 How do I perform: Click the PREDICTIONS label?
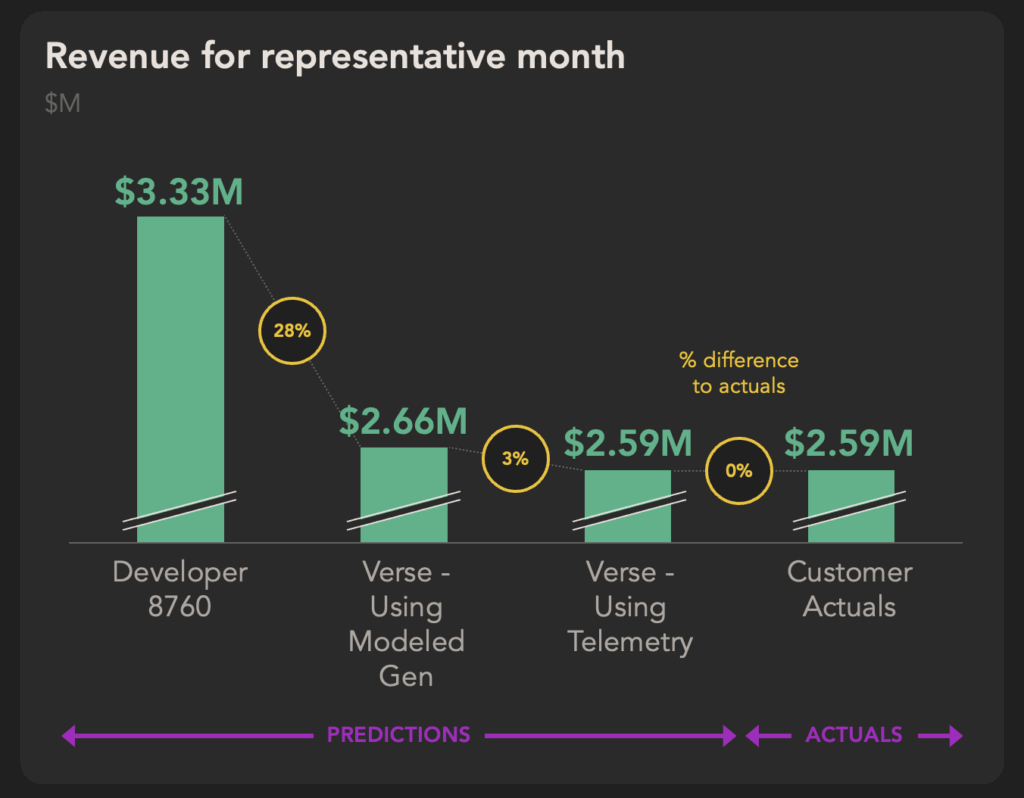pyautogui.click(x=398, y=735)
